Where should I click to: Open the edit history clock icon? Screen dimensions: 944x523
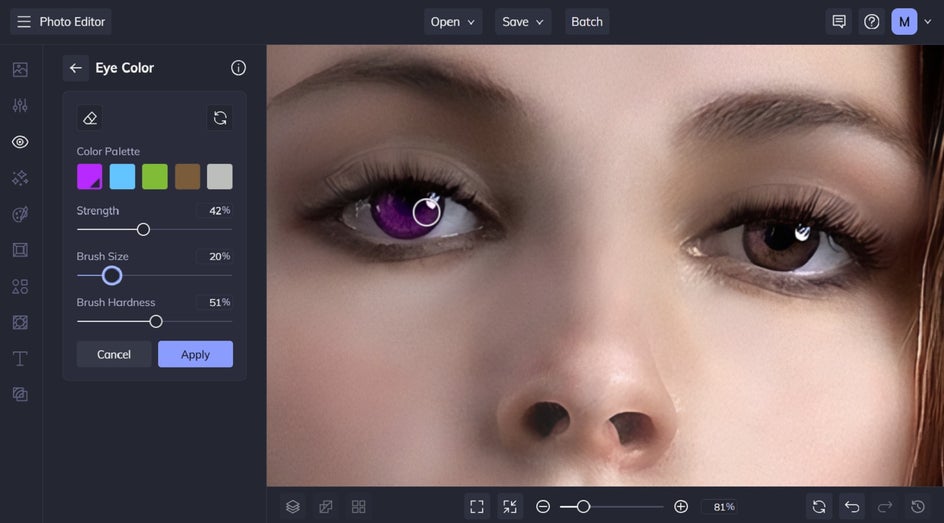click(x=918, y=507)
